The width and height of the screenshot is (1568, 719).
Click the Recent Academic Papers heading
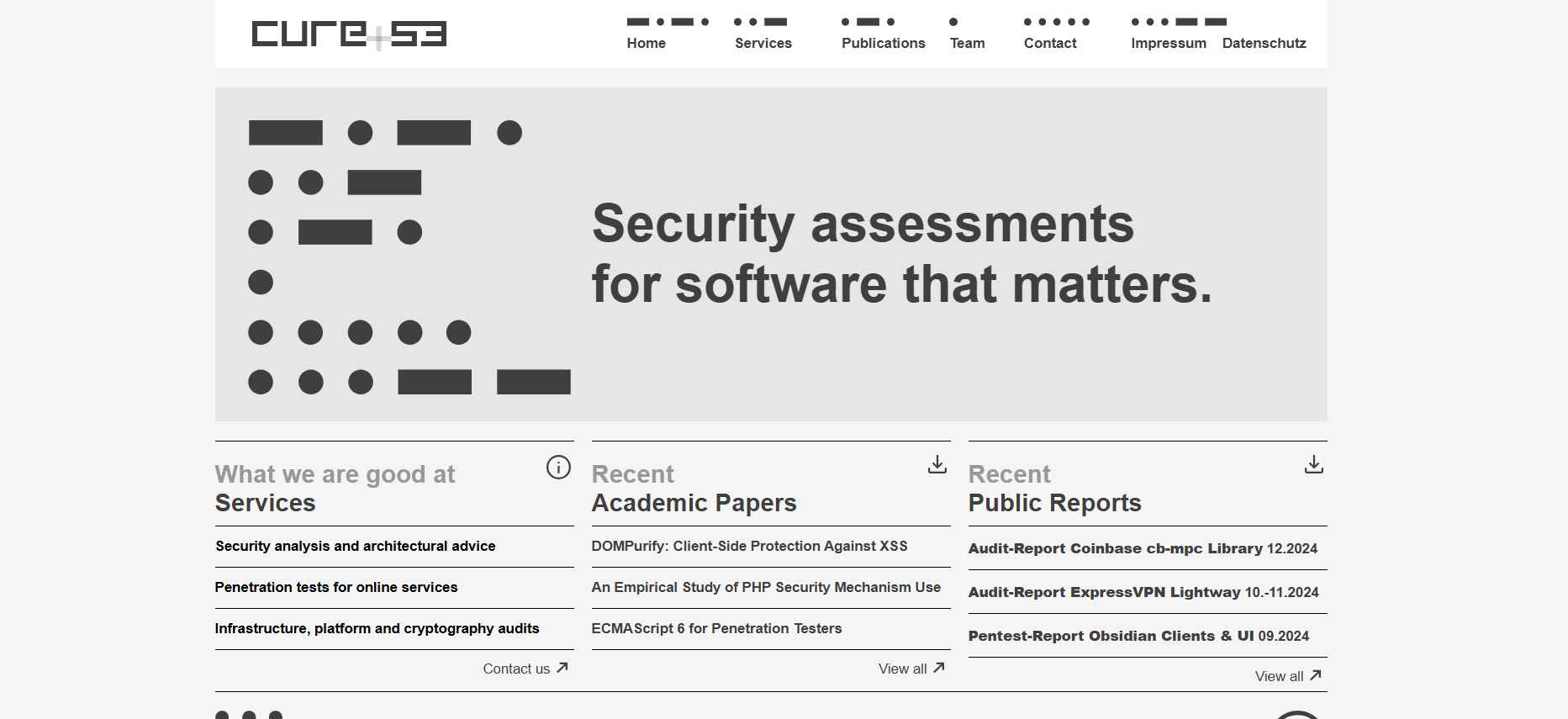(x=694, y=489)
